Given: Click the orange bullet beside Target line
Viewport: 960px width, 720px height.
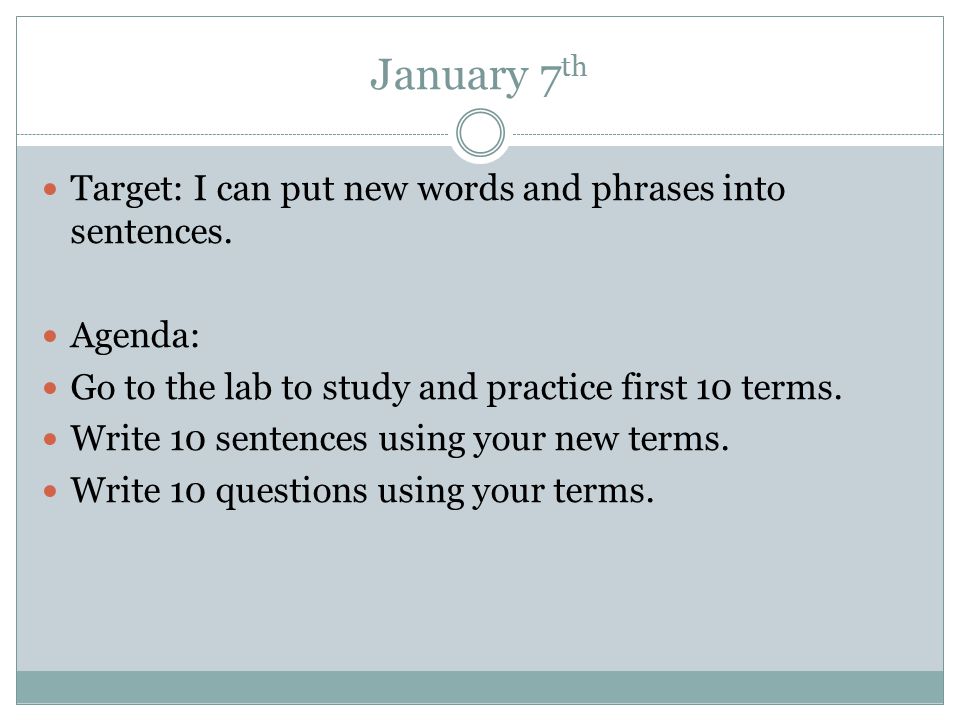Looking at the screenshot, I should [50, 189].
